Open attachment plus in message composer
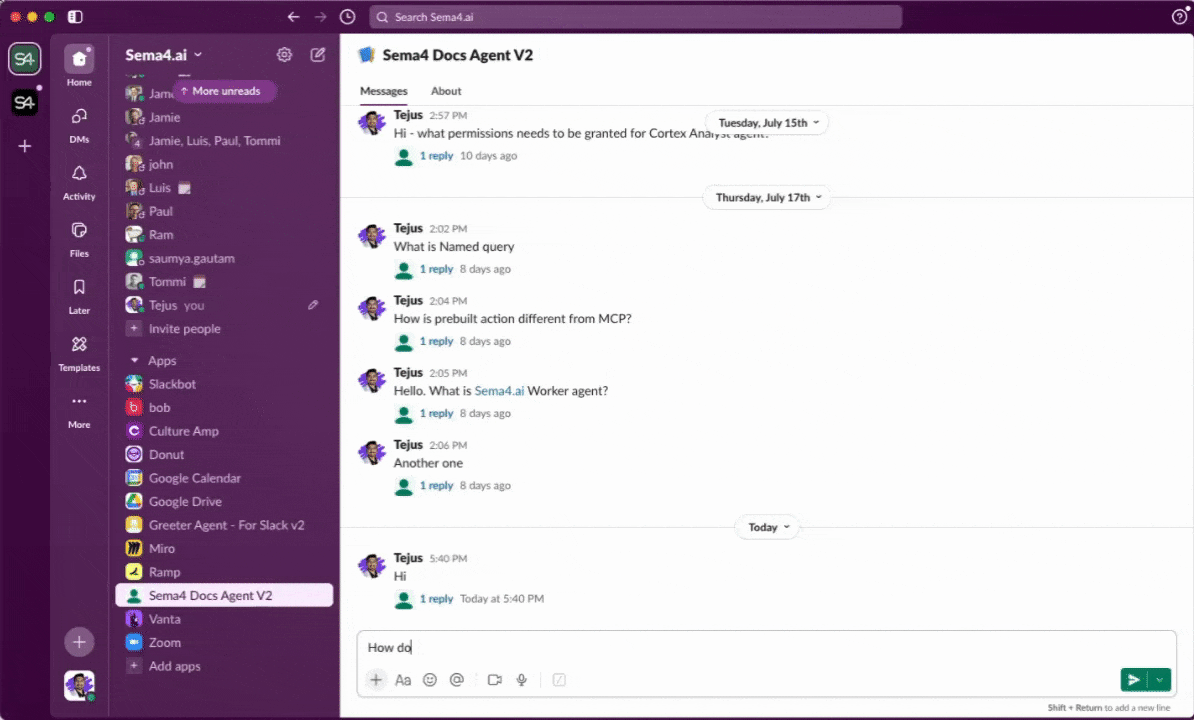Viewport: 1194px width, 720px height. click(376, 680)
